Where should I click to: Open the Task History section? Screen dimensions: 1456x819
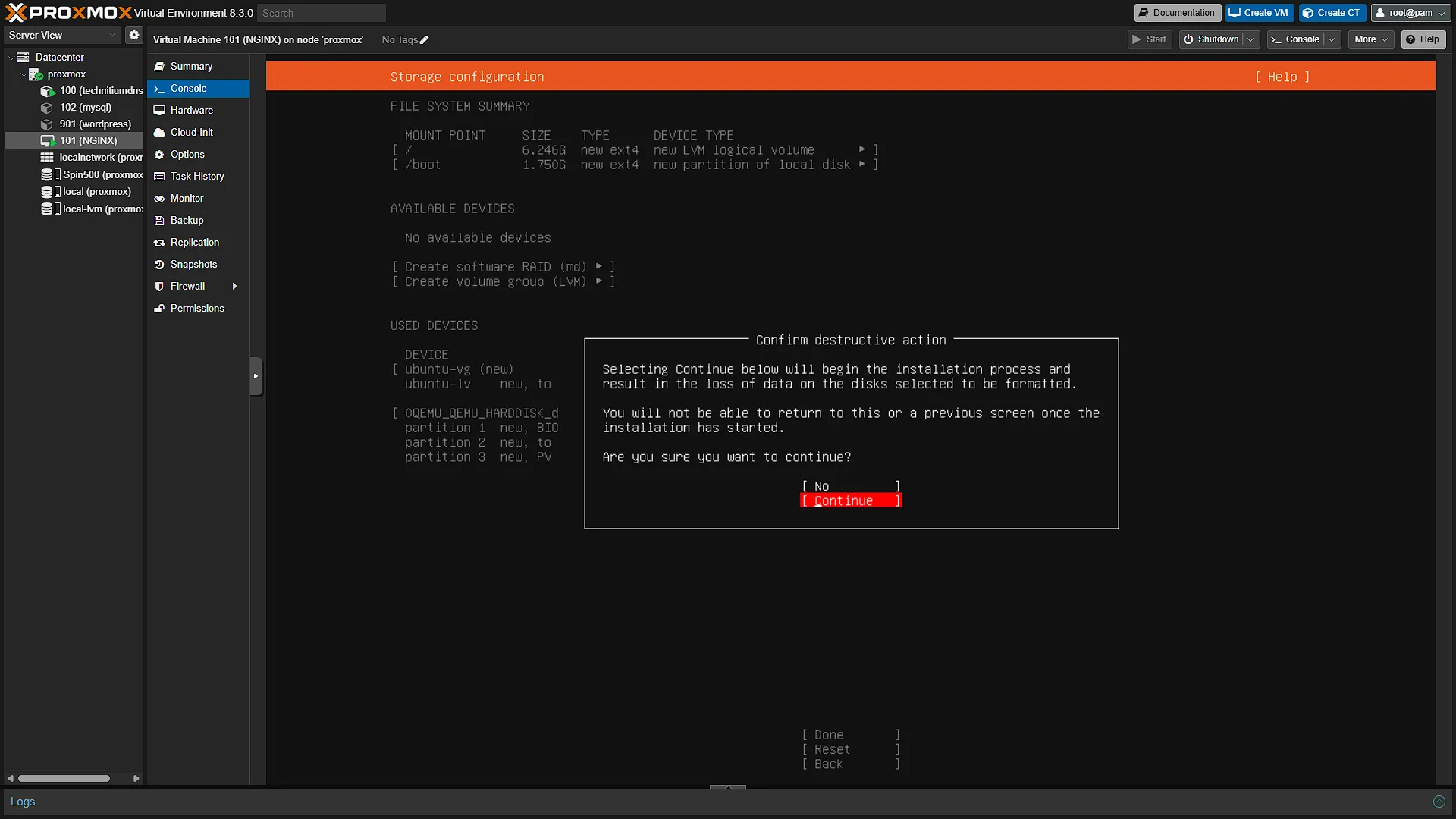tap(198, 177)
